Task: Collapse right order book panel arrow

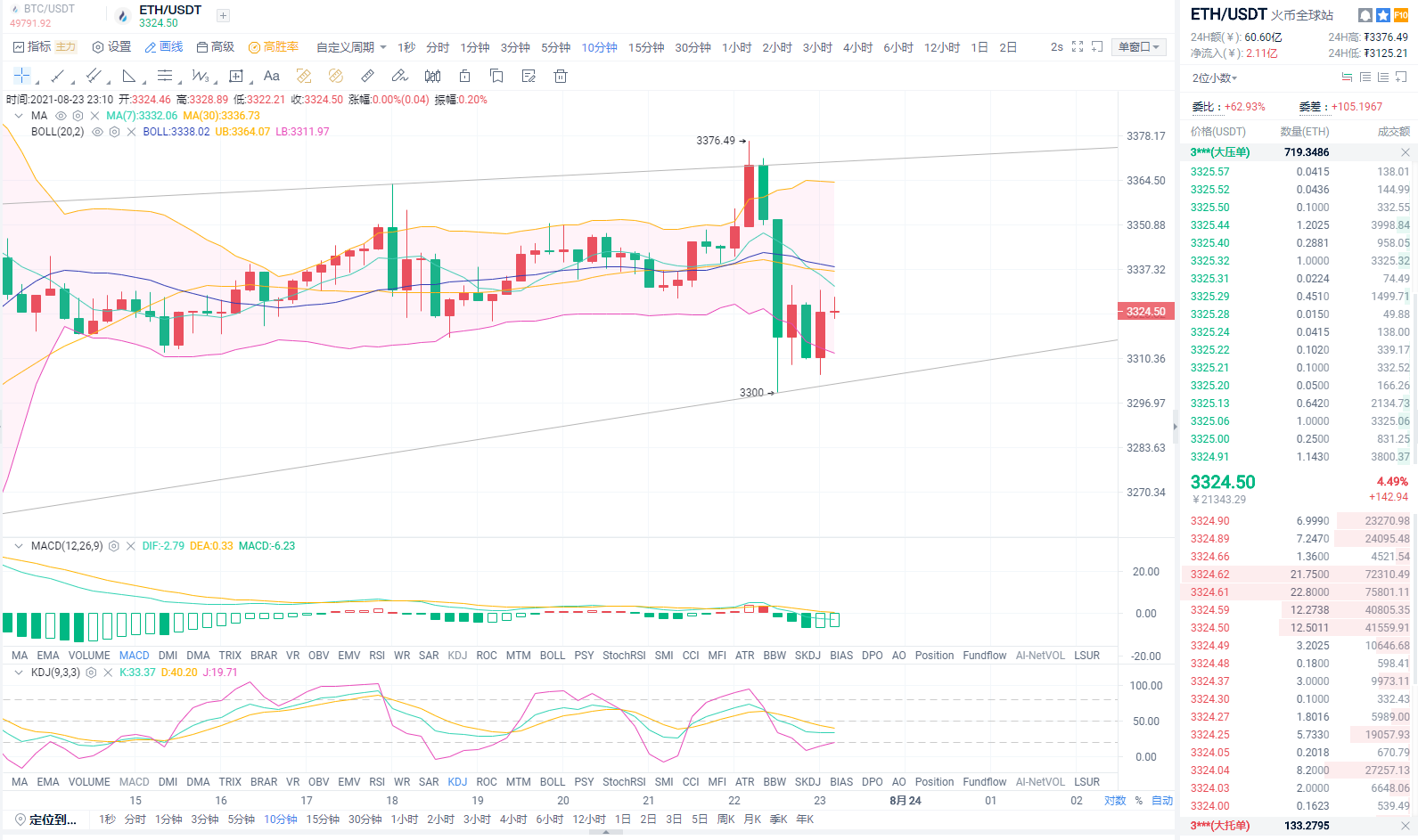Action: 1175,427
